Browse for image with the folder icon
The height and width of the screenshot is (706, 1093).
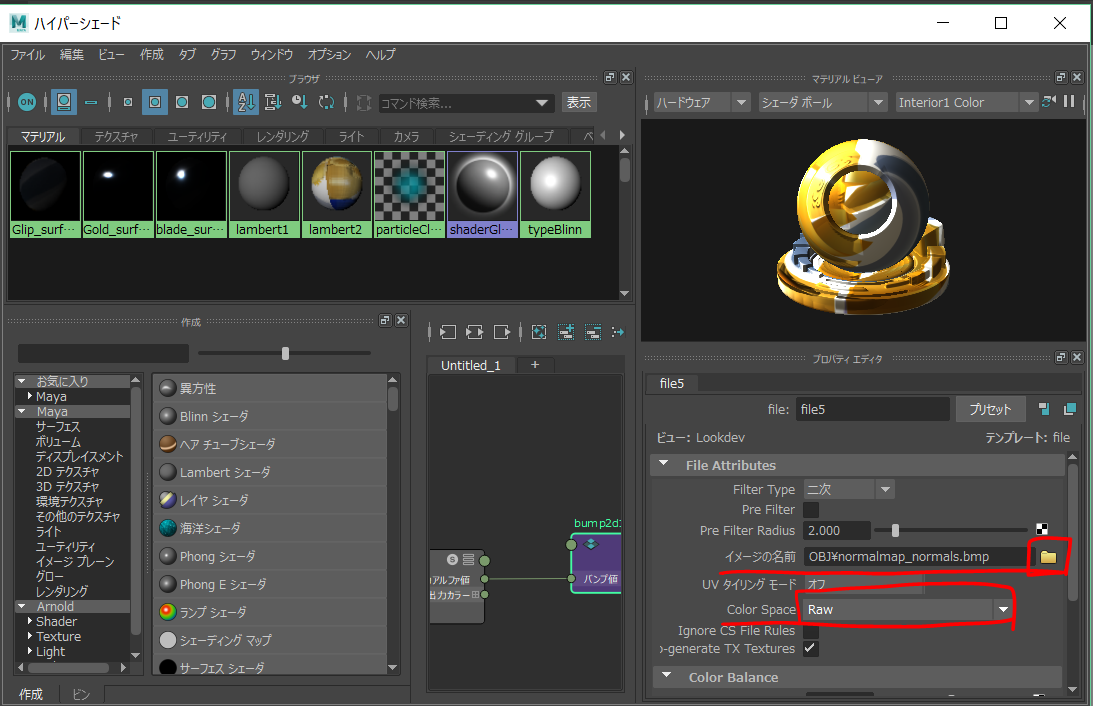(x=1048, y=557)
